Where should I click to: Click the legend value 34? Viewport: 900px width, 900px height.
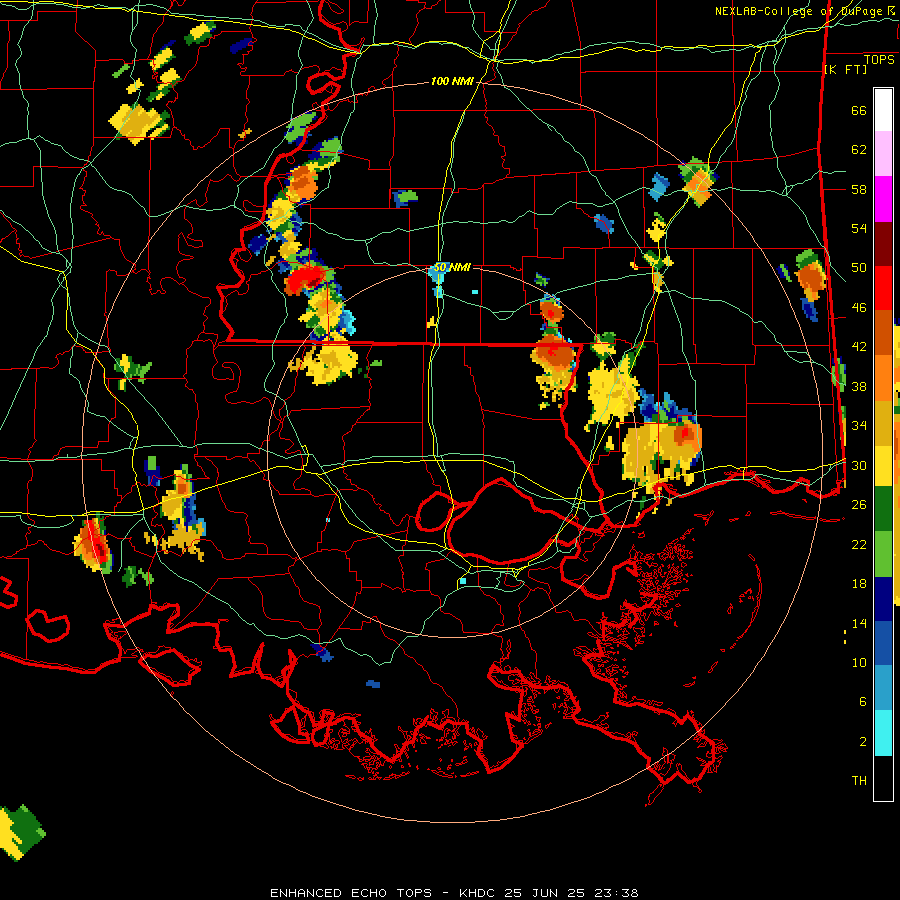[859, 426]
